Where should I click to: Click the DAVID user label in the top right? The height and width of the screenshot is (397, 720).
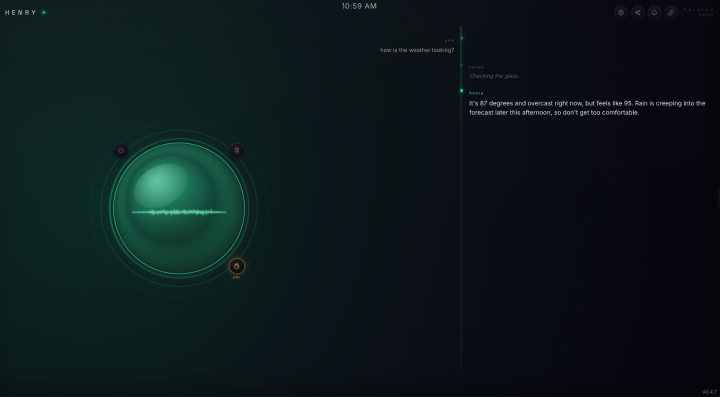706,15
